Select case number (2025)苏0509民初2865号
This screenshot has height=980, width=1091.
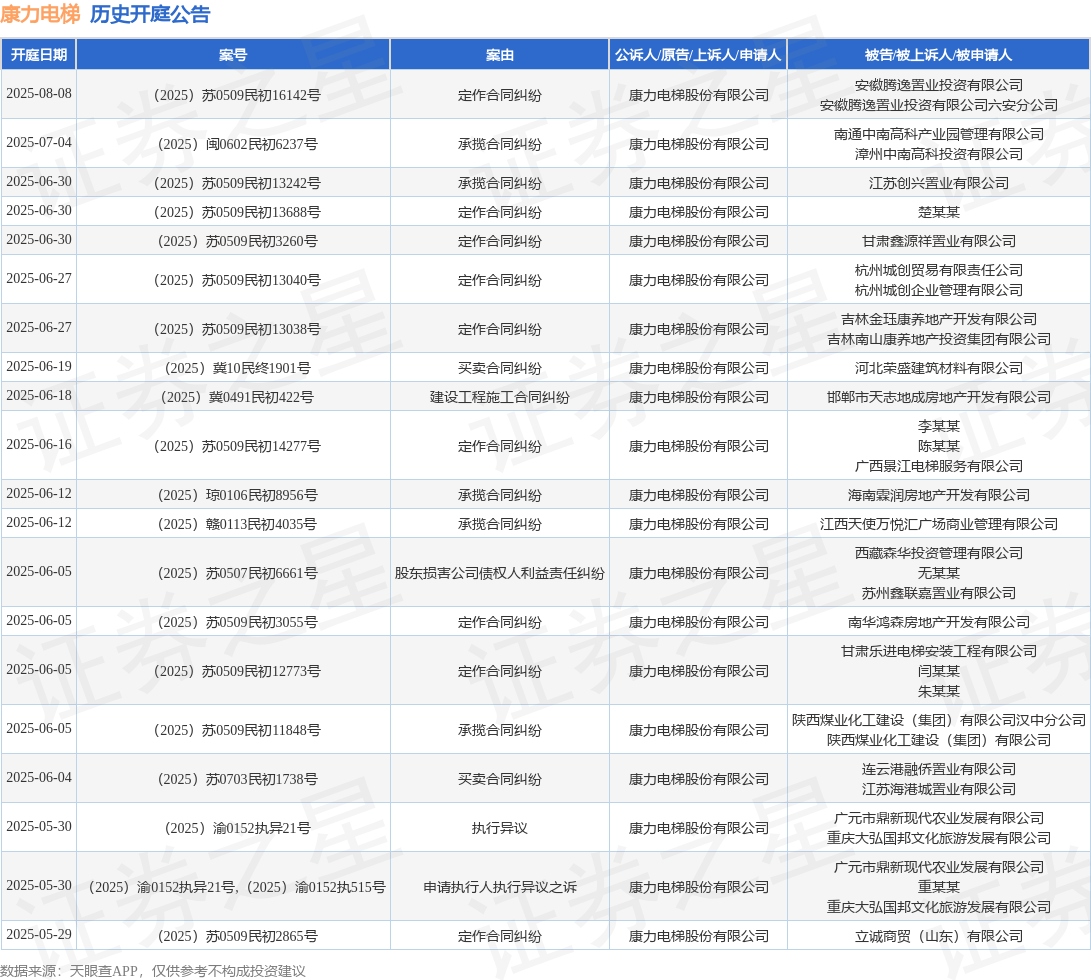click(237, 937)
